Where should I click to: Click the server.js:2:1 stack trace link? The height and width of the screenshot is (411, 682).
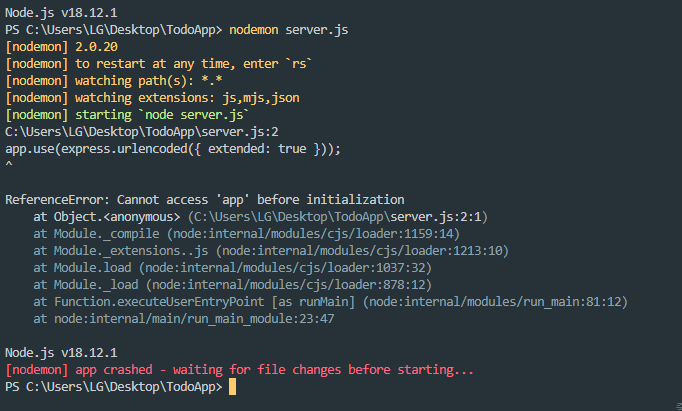pyautogui.click(x=338, y=217)
